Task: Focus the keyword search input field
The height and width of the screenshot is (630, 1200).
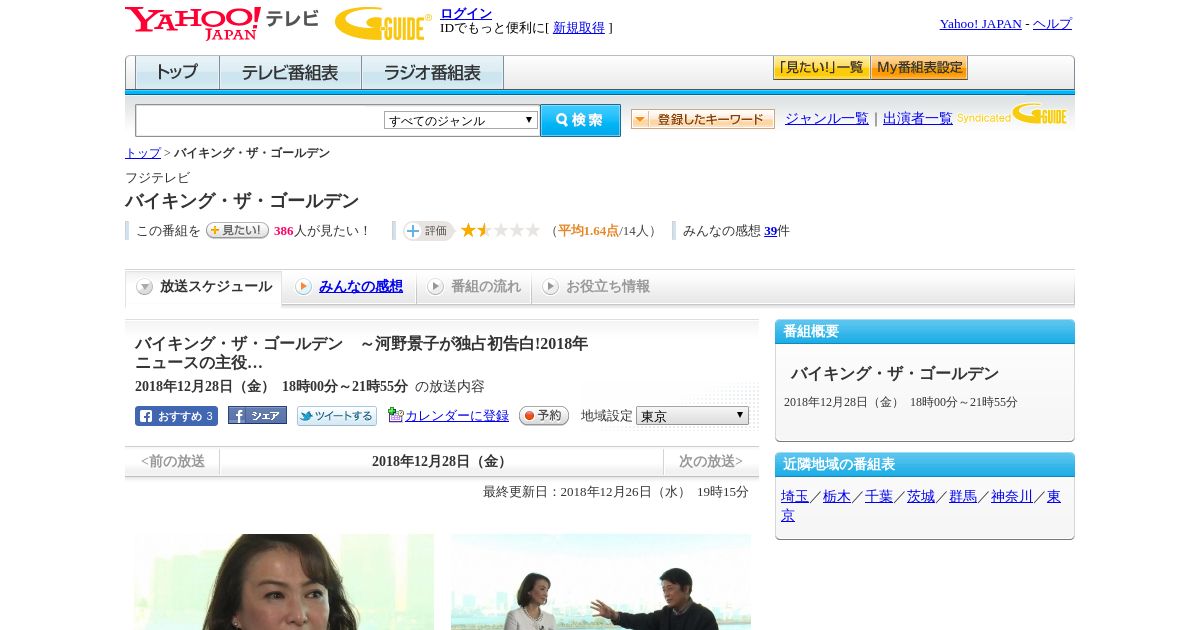Action: point(260,120)
